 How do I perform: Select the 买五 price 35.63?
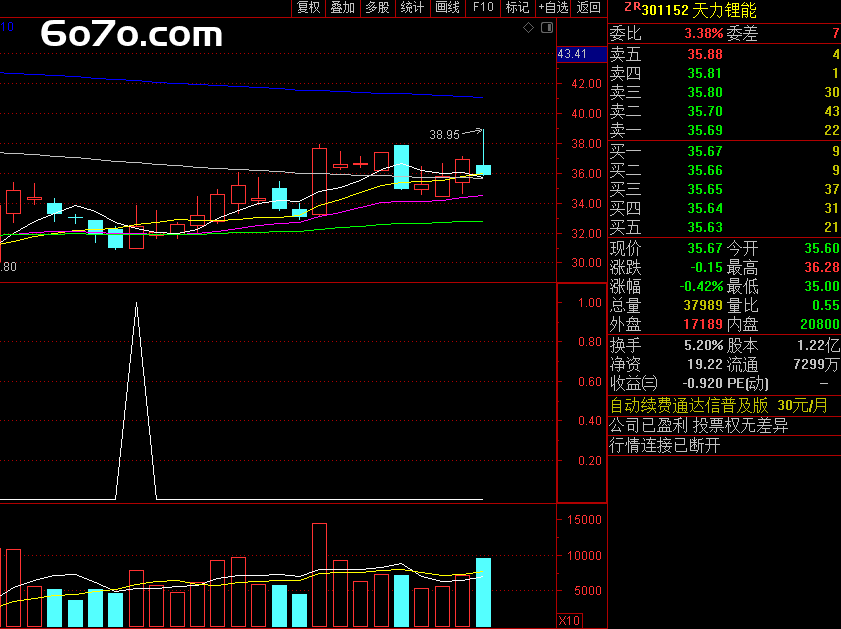point(705,227)
